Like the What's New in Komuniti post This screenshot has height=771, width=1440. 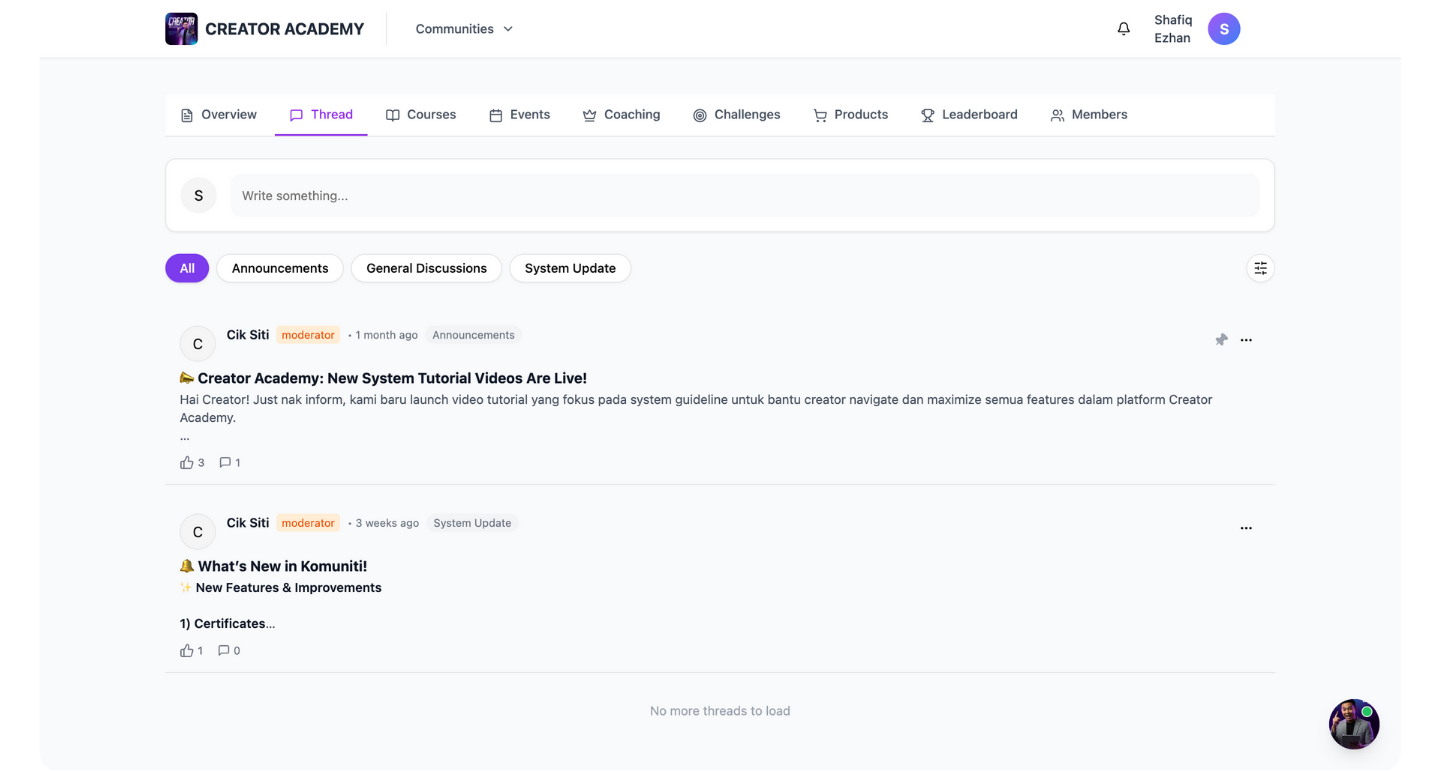[187, 650]
